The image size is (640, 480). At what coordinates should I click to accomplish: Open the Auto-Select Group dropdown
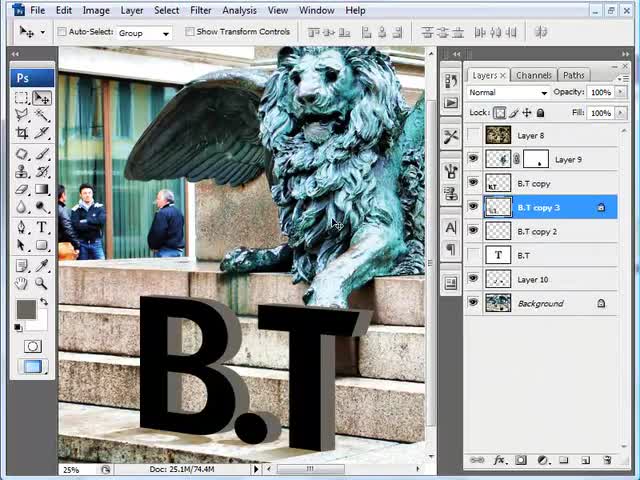[144, 33]
